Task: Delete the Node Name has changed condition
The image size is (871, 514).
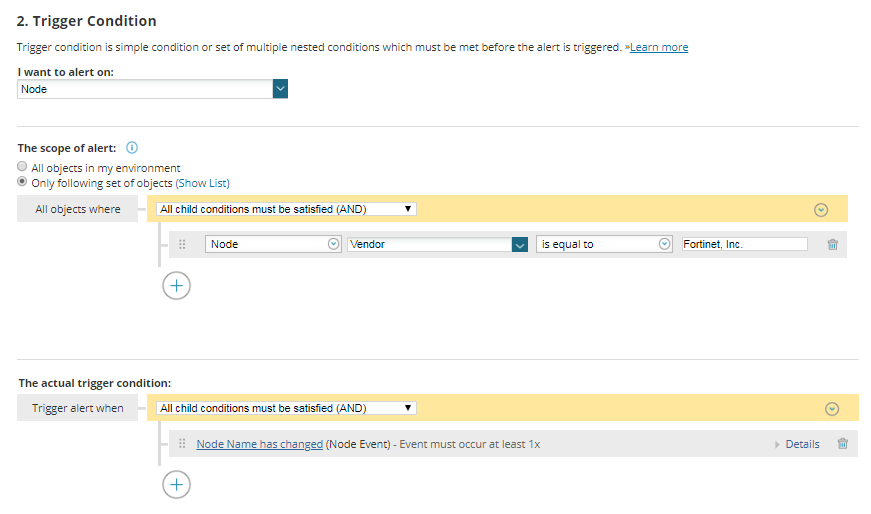Action: pos(843,443)
